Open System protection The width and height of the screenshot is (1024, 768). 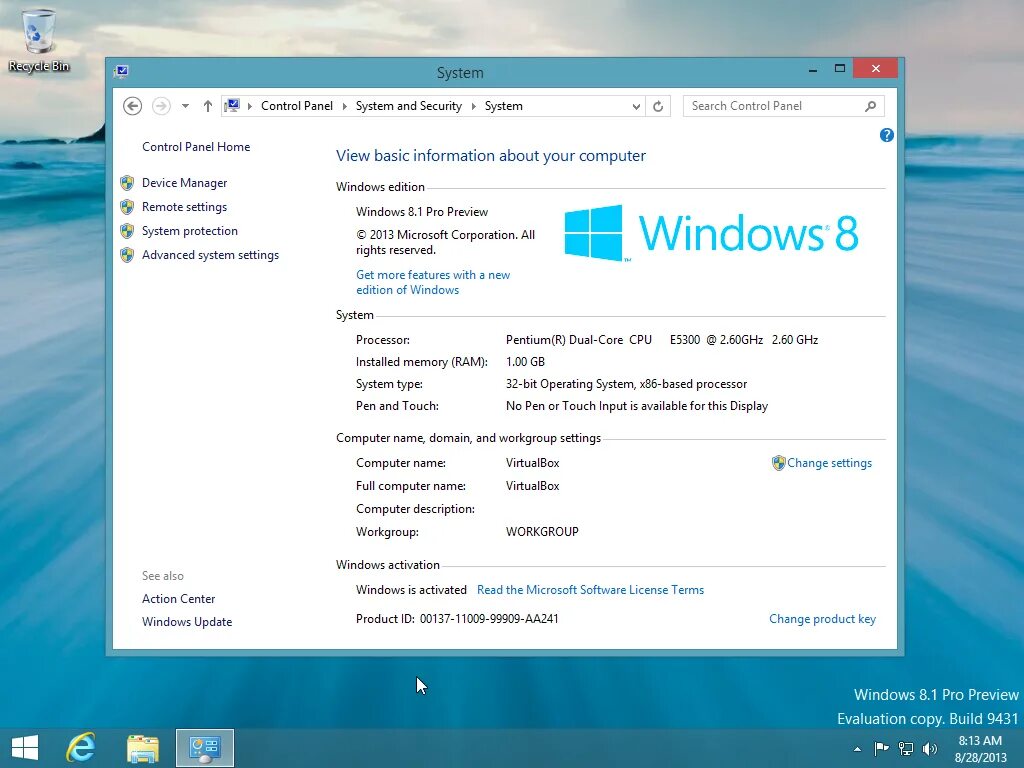(190, 231)
